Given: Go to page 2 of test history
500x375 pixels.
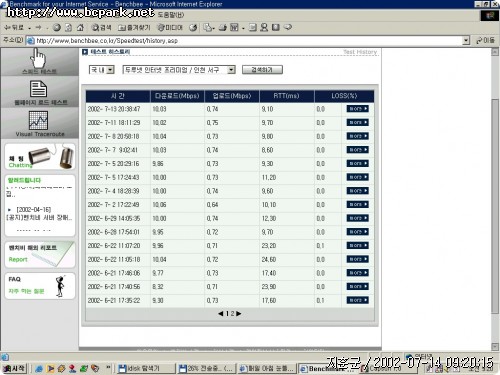Looking at the screenshot, I should coord(233,314).
